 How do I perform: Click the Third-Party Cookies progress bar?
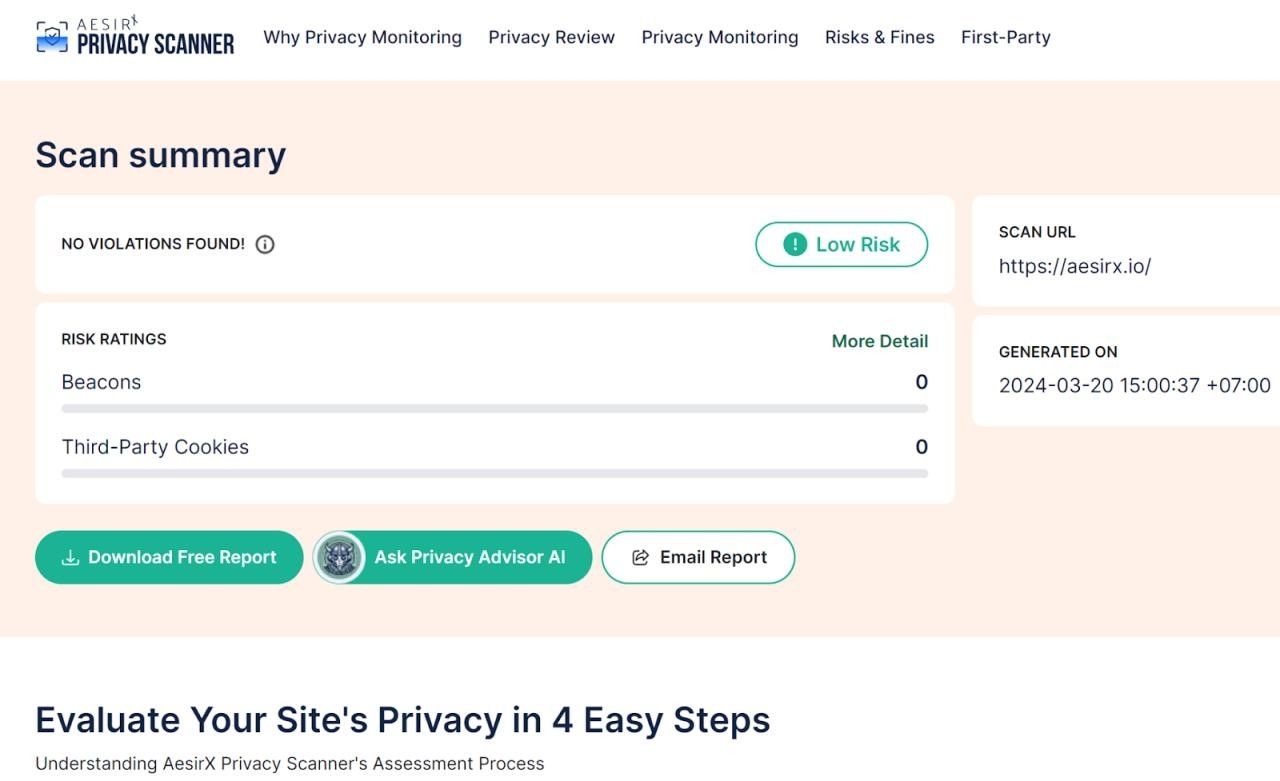tap(494, 473)
